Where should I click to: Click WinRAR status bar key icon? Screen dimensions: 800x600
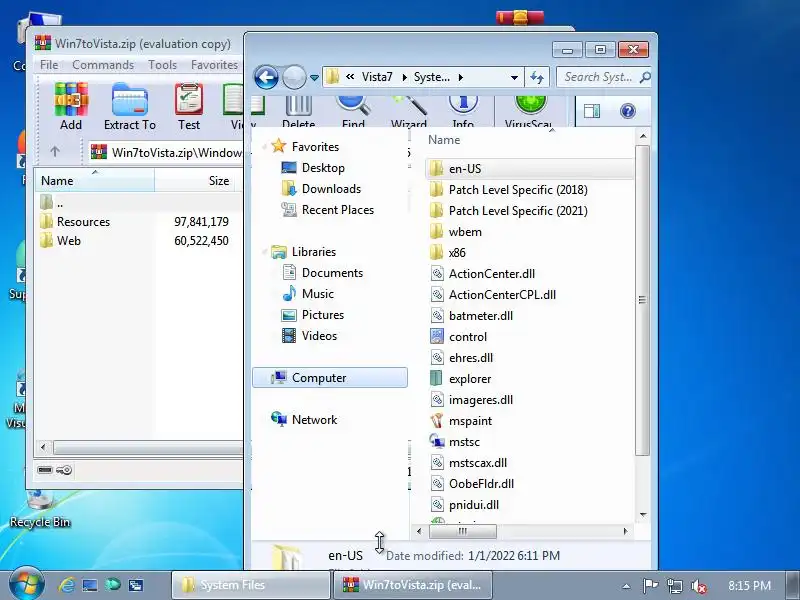tap(64, 470)
